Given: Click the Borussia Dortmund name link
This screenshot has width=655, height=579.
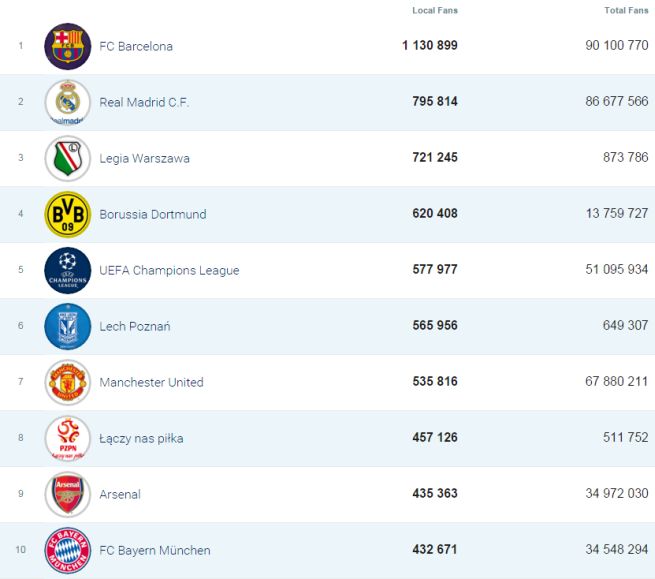Looking at the screenshot, I should [153, 214].
